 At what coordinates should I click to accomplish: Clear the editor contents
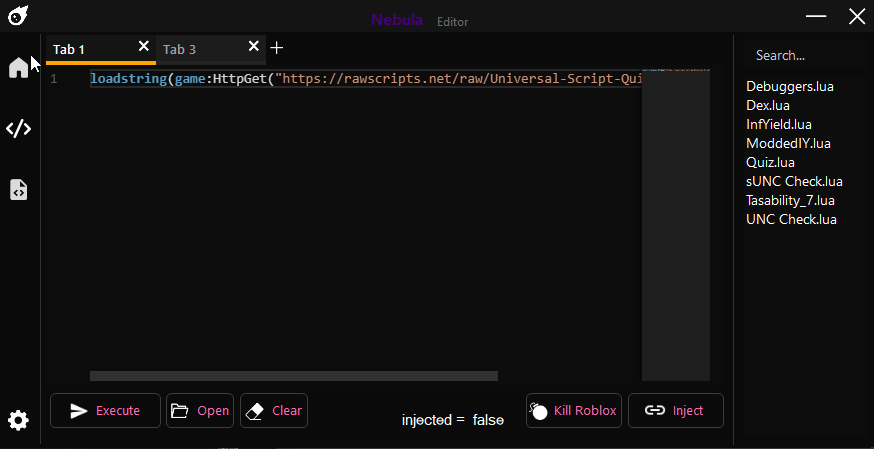click(273, 410)
